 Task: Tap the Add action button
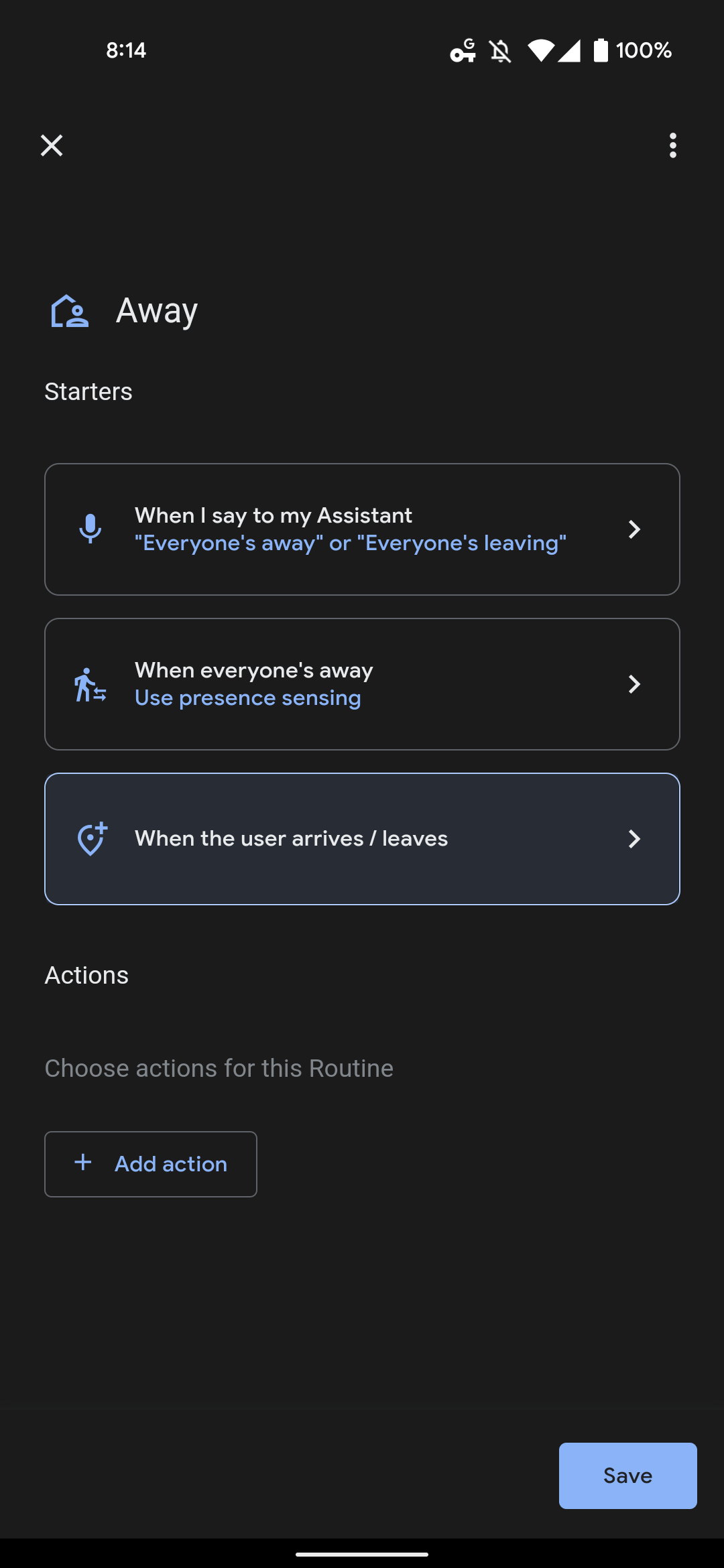151,1164
